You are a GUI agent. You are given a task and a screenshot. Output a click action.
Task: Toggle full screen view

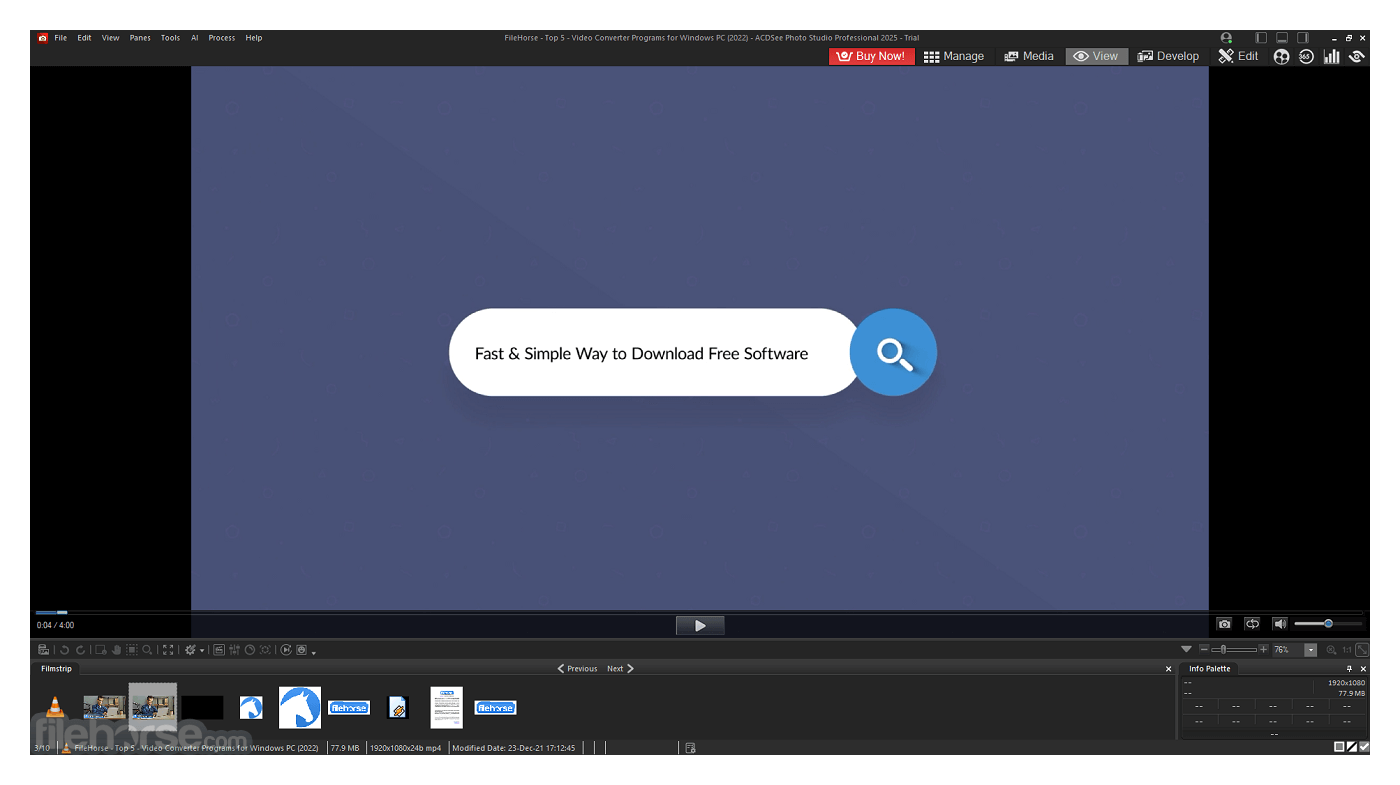168,650
